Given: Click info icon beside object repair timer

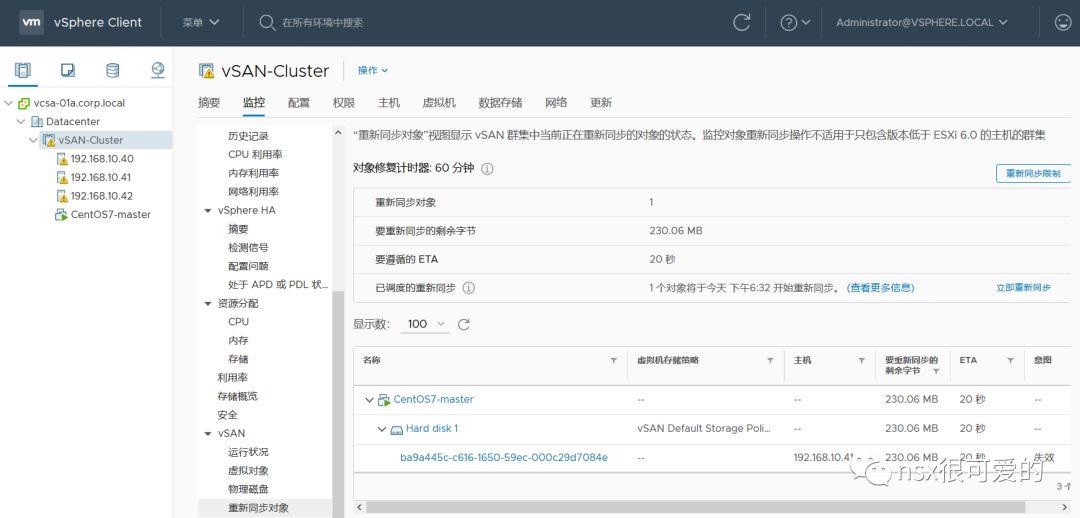Looking at the screenshot, I should [x=487, y=169].
